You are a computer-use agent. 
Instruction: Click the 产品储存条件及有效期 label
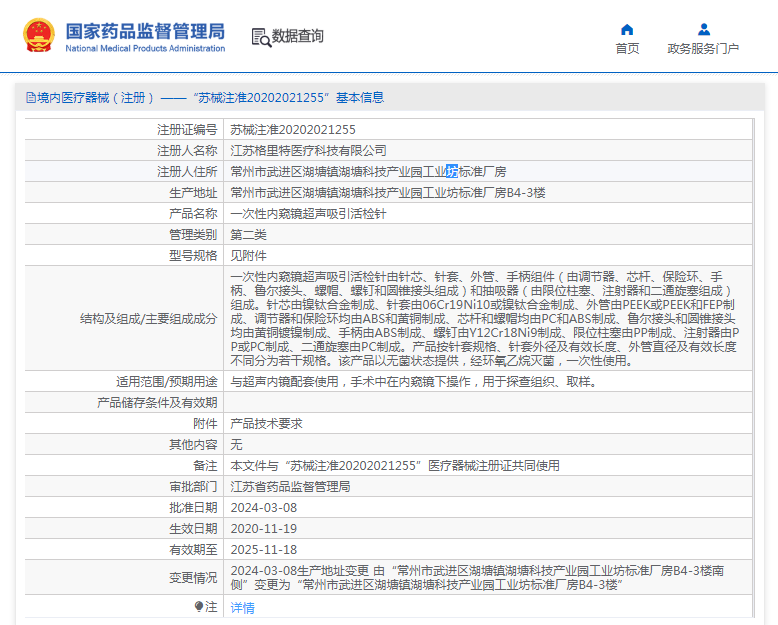pos(157,403)
